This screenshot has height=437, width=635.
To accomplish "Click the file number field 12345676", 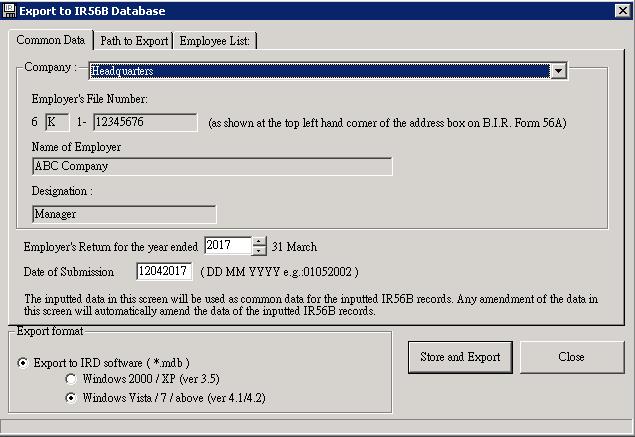I will (145, 122).
